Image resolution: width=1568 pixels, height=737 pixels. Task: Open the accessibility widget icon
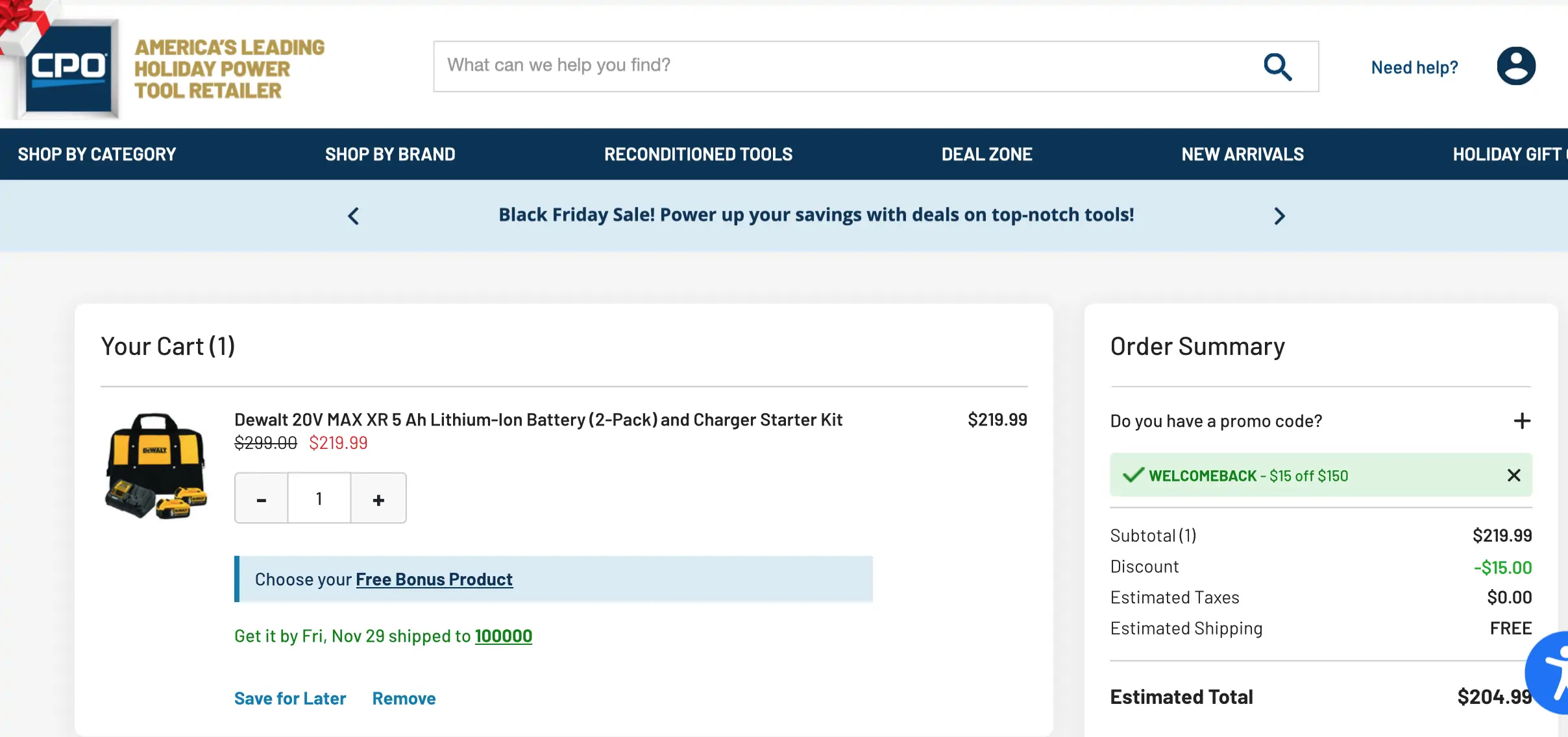click(1551, 672)
